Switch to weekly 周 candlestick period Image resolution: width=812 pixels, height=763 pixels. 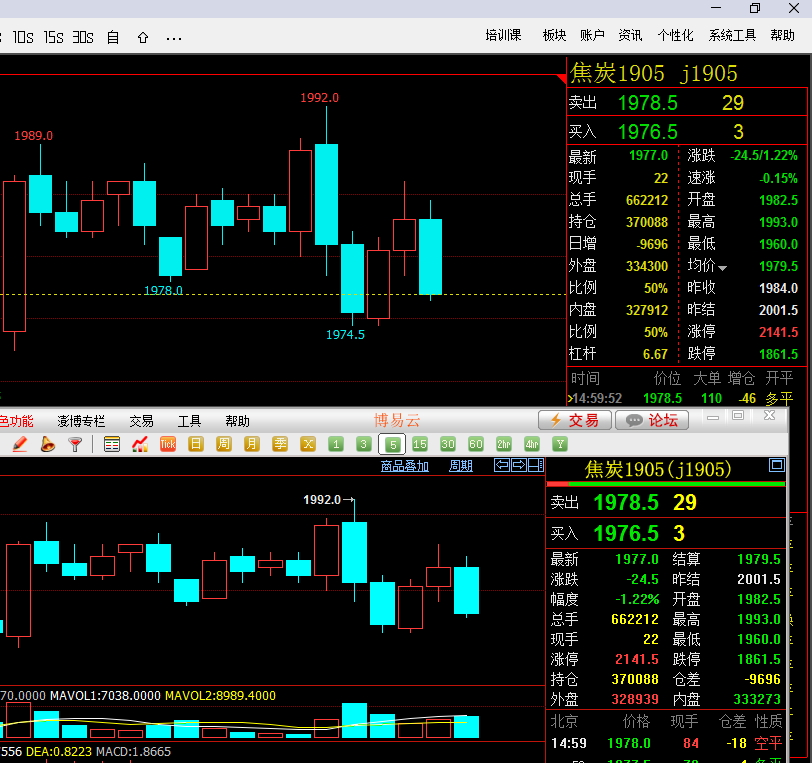[x=224, y=444]
